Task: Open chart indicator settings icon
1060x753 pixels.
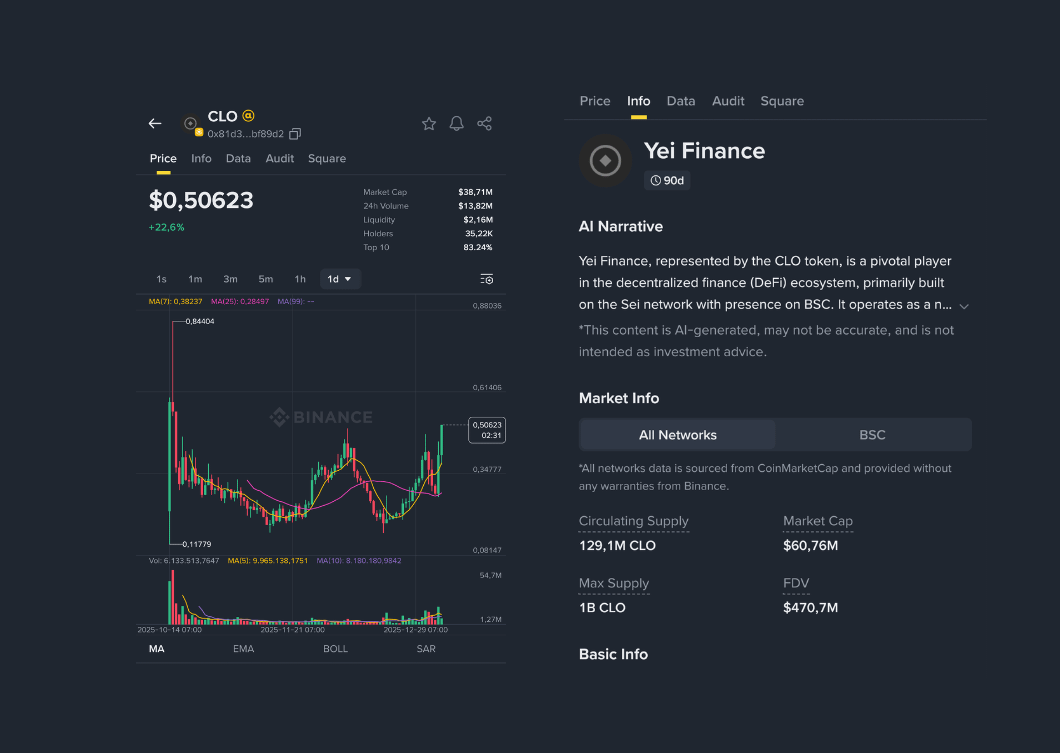Action: coord(486,279)
